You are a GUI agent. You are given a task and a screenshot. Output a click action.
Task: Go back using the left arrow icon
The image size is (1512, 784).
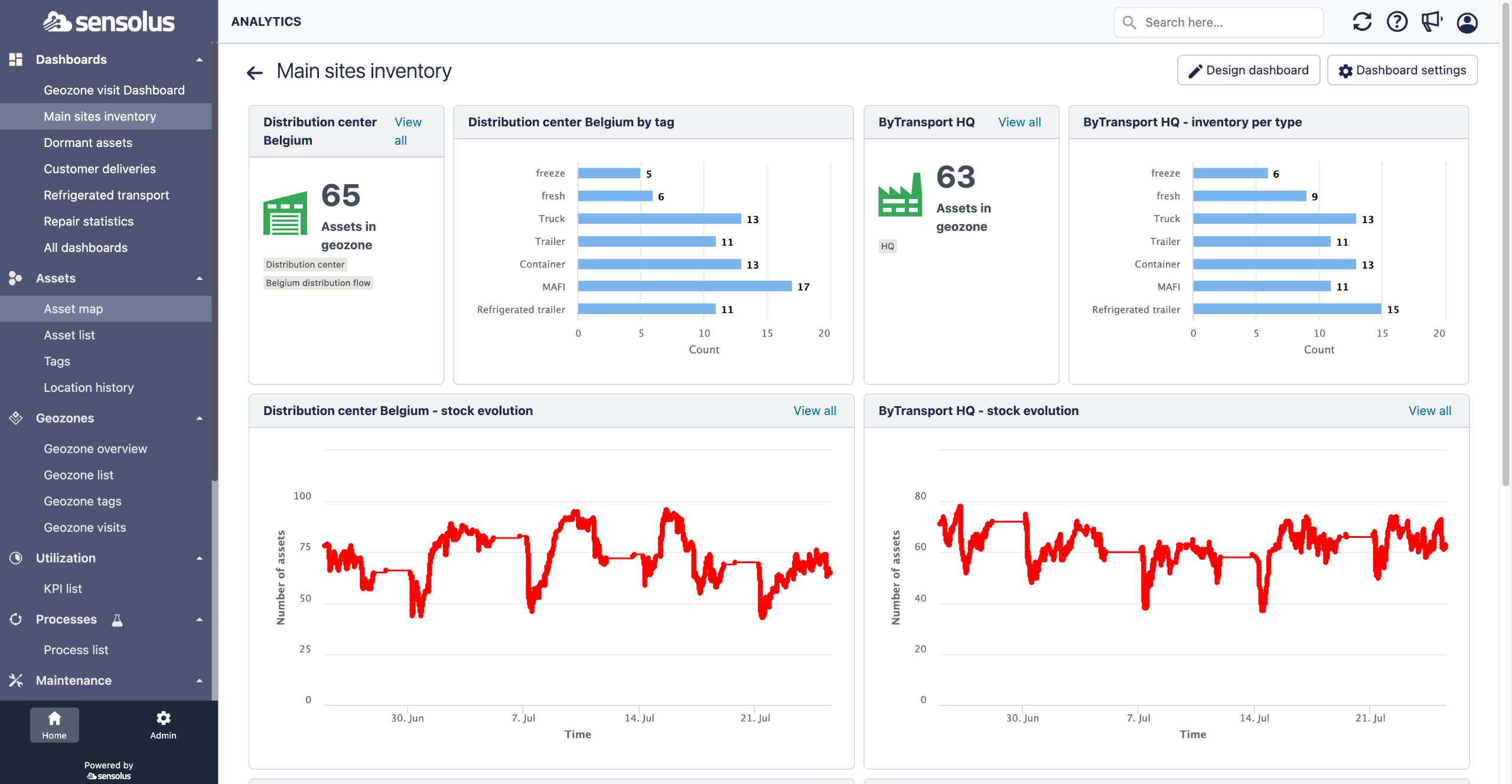(x=255, y=73)
